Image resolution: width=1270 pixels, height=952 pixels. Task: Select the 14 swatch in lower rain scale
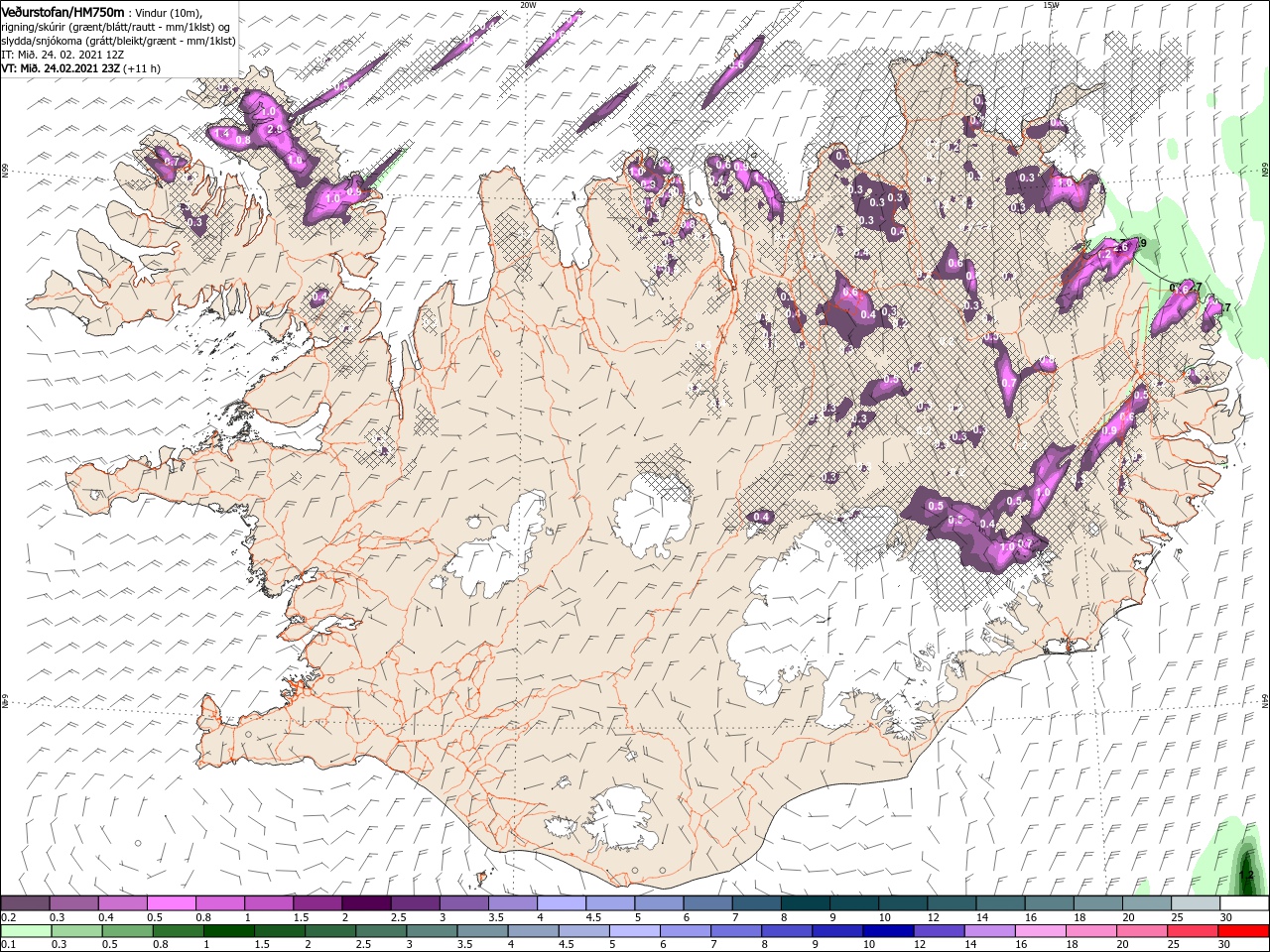pyautogui.click(x=989, y=931)
